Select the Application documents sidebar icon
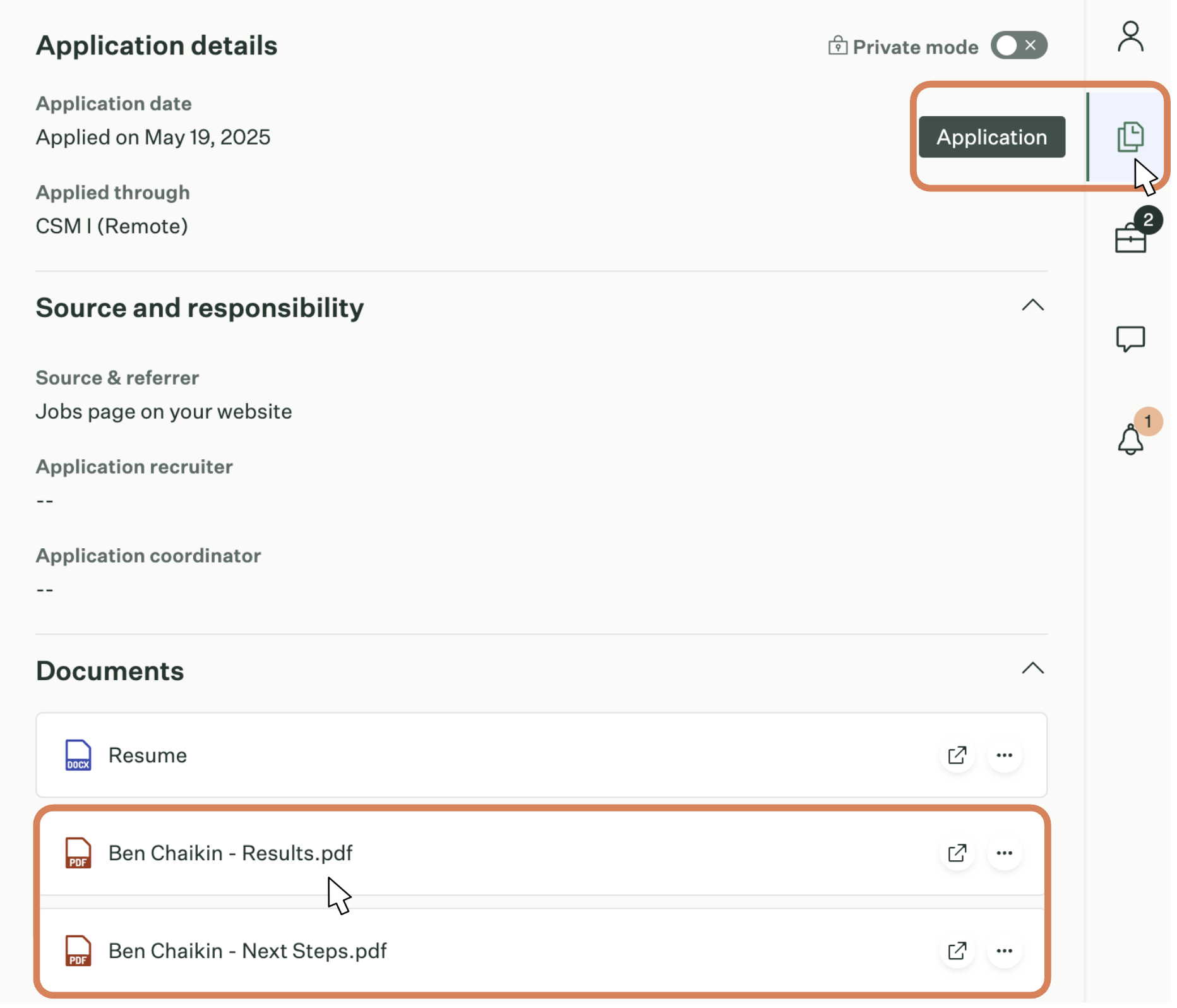This screenshot has width=1177, height=1008. [1130, 136]
